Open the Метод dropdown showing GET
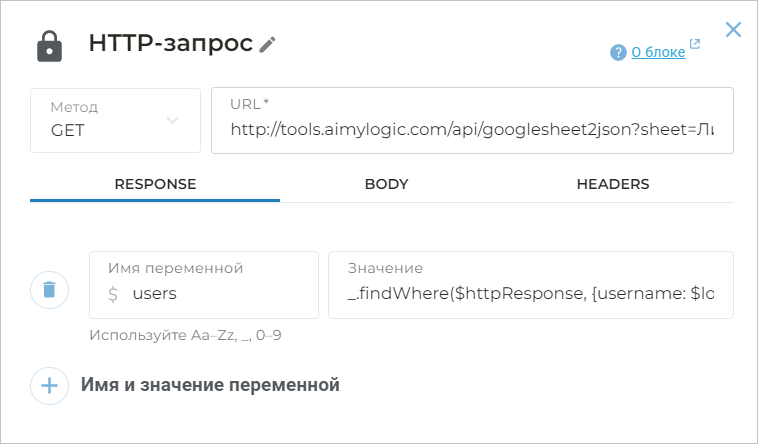 [x=115, y=120]
